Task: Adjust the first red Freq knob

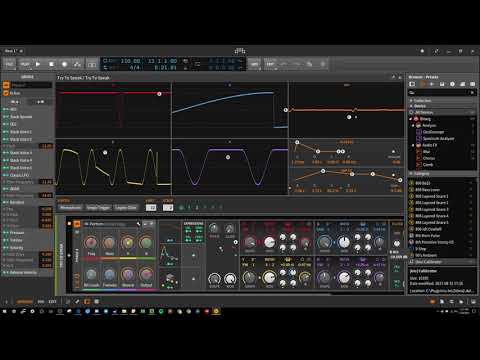Action: [x=91, y=243]
